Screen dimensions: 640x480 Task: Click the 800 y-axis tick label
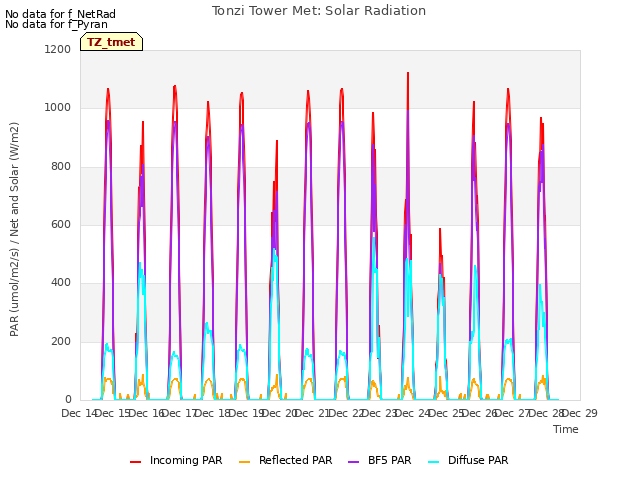click(x=61, y=167)
